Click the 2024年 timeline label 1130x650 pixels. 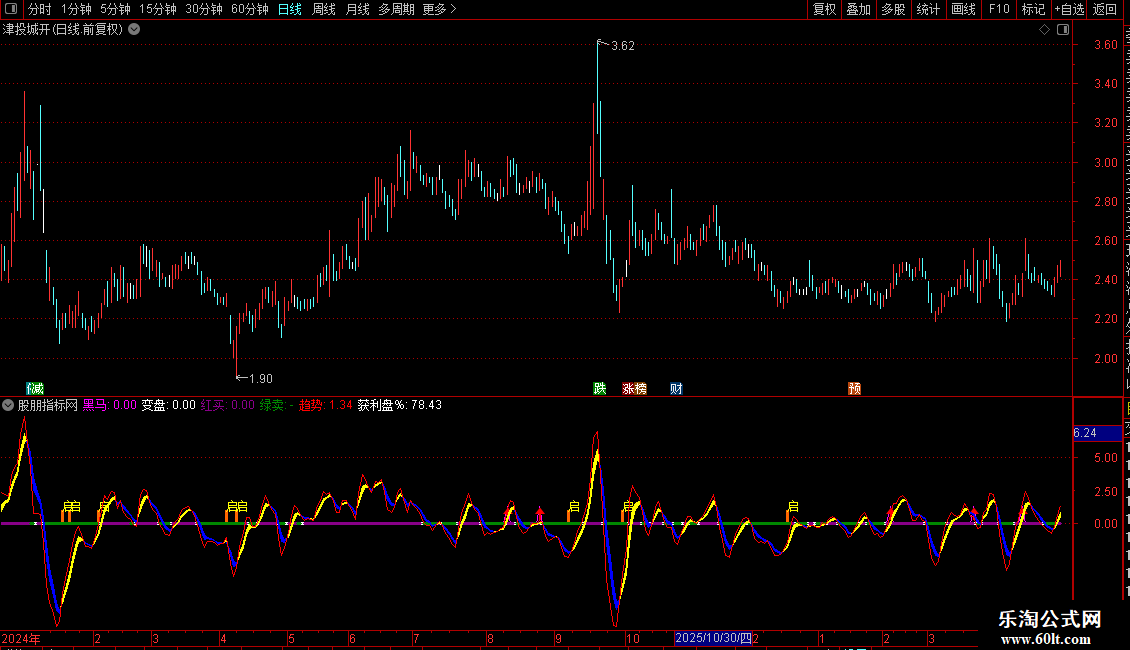pyautogui.click(x=21, y=638)
